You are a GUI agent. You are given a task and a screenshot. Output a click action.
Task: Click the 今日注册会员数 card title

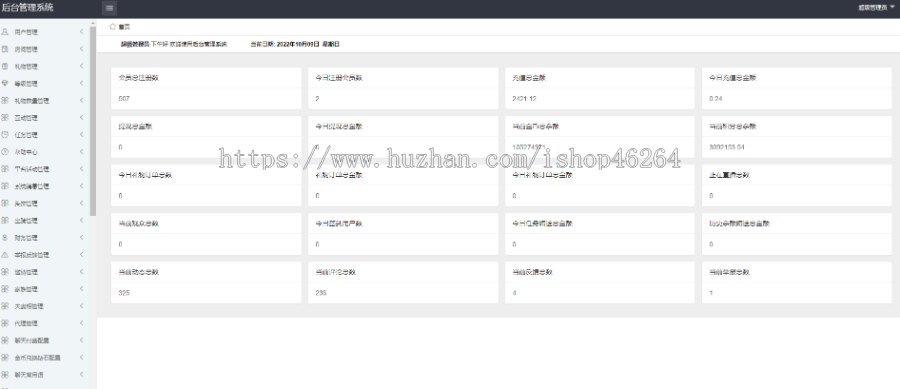pyautogui.click(x=339, y=78)
